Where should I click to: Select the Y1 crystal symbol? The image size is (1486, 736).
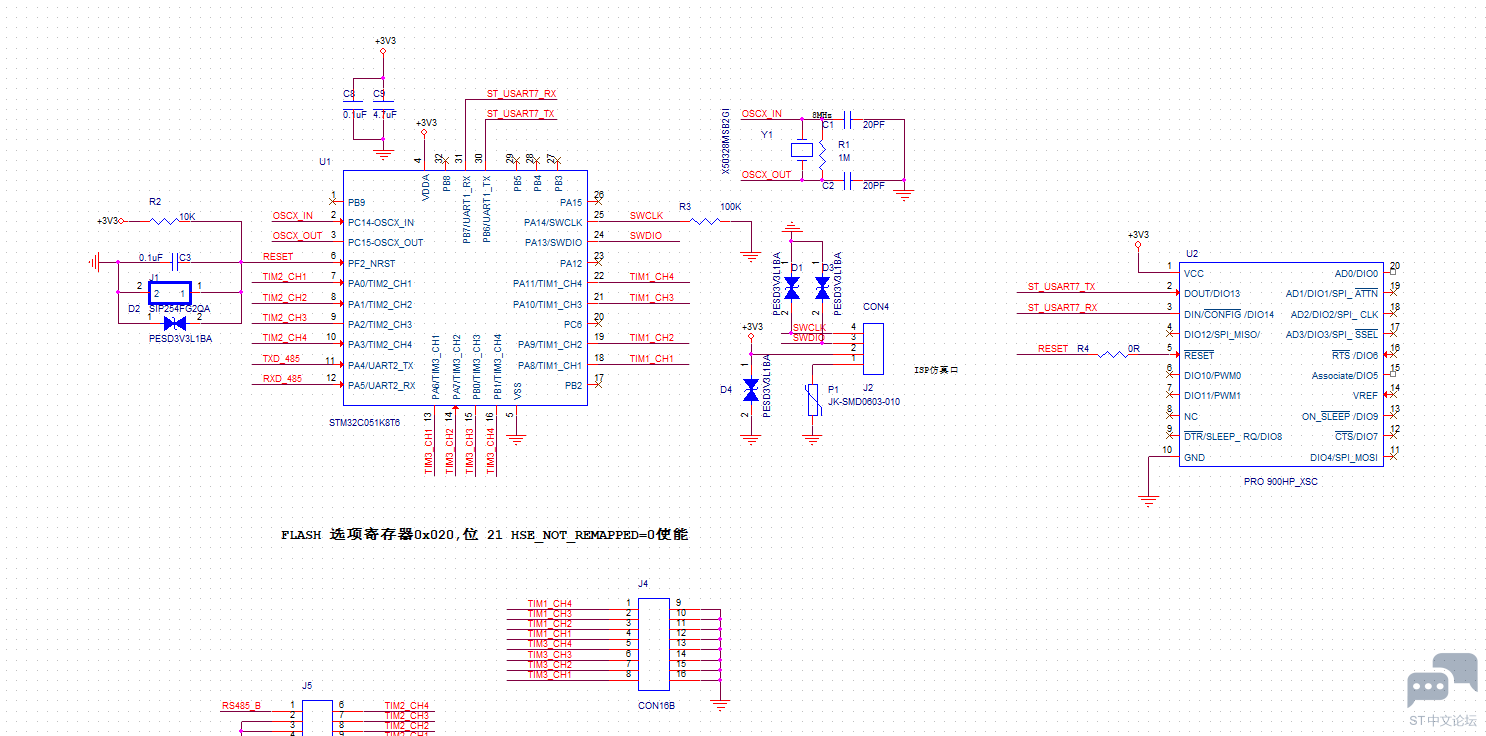point(802,150)
